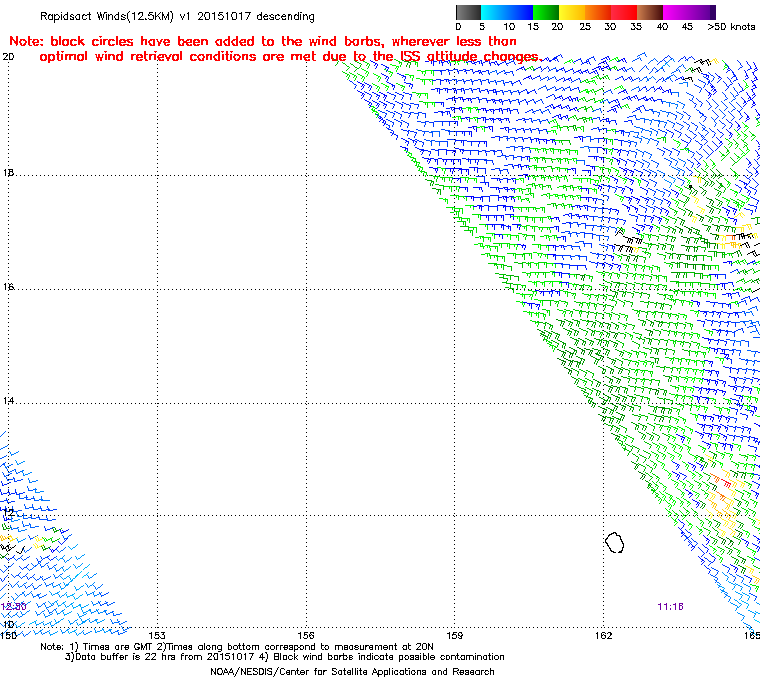Viewport: 760px width, 688px height.
Task: Click the red note line starting 'Note: black circles'
Action: click(263, 41)
